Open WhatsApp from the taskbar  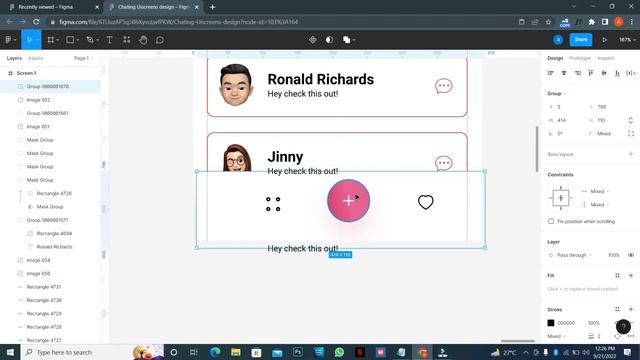click(x=339, y=352)
